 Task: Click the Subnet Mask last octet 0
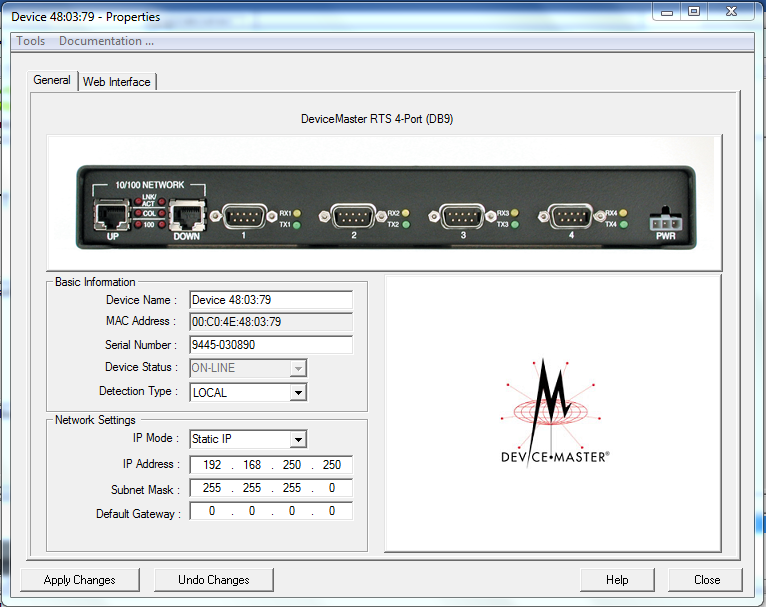(x=332, y=488)
